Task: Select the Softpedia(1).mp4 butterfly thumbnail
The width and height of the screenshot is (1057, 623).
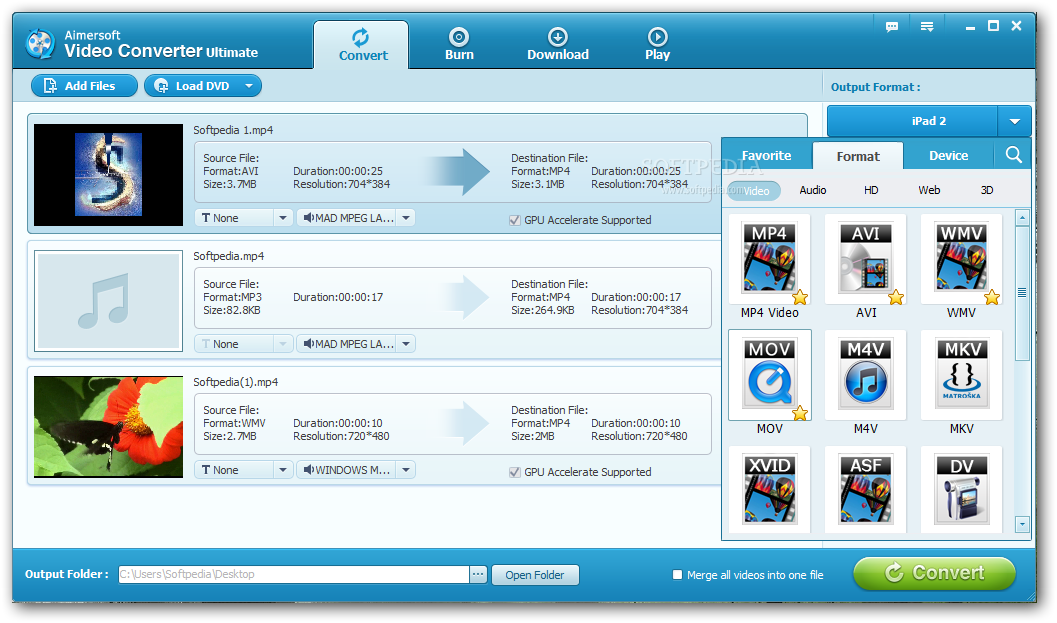Action: (109, 427)
